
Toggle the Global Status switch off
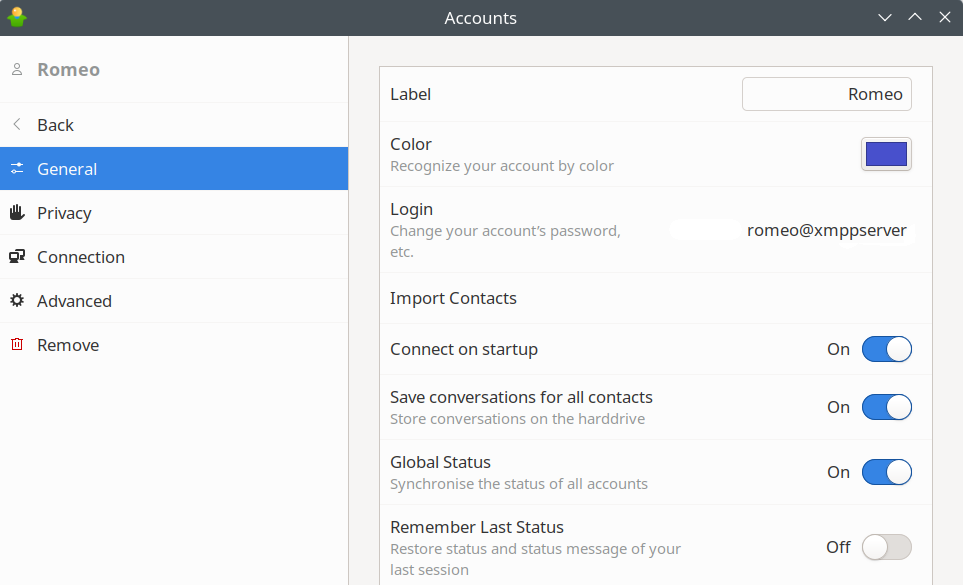(886, 472)
